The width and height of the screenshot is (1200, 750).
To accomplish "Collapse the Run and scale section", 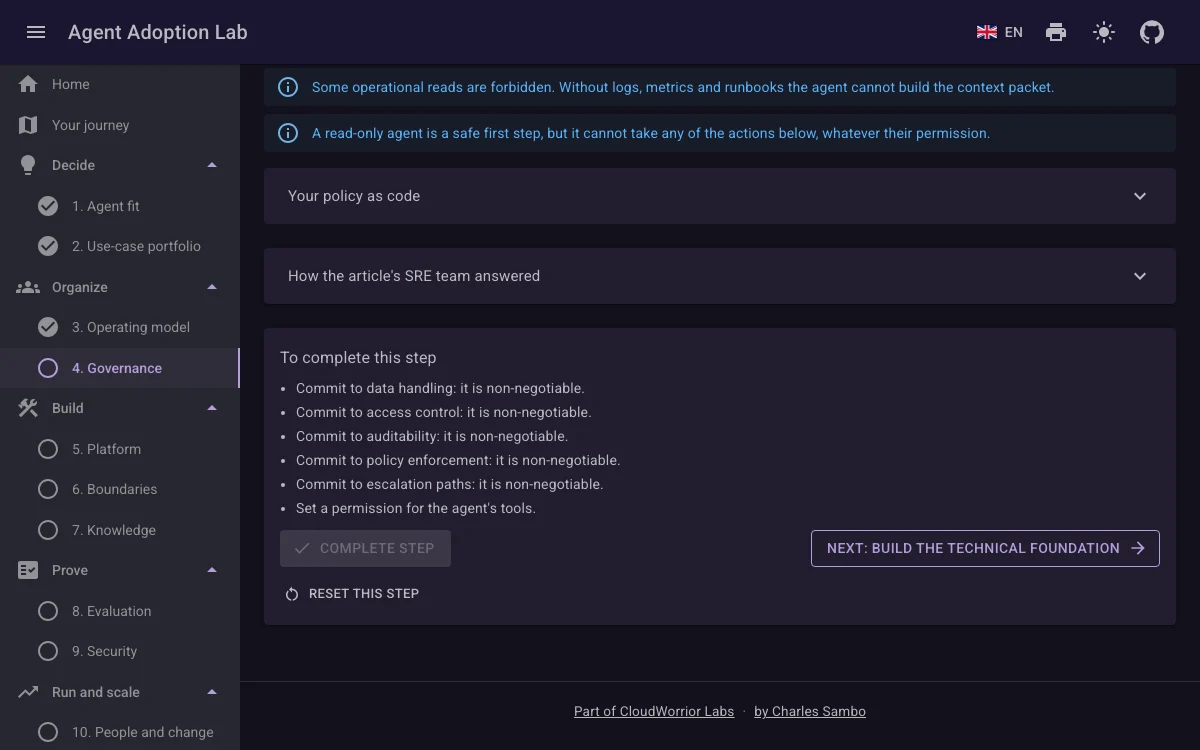I will 212,692.
